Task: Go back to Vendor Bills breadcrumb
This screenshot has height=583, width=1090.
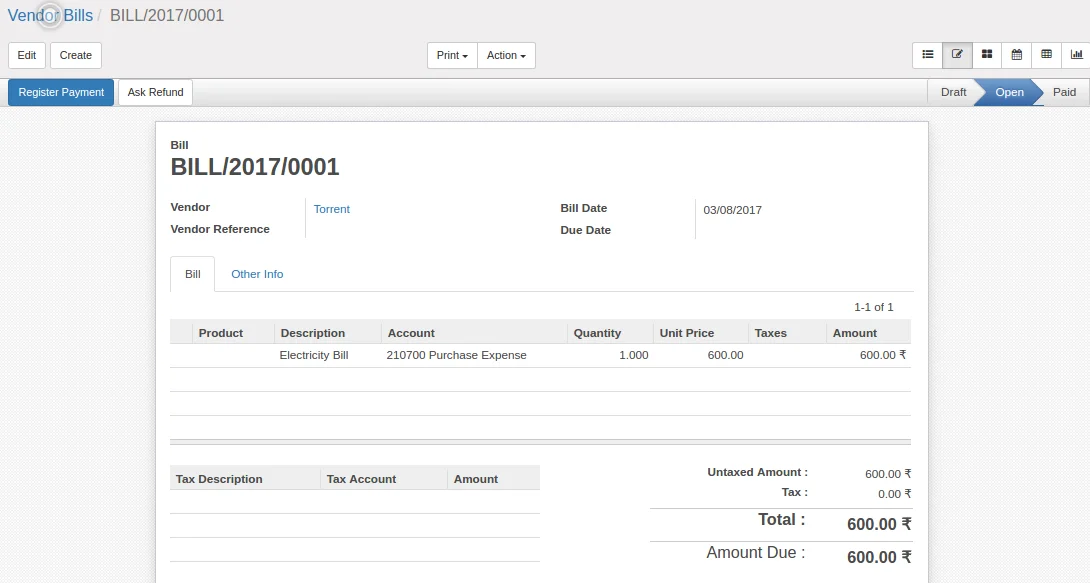Action: pyautogui.click(x=50, y=15)
